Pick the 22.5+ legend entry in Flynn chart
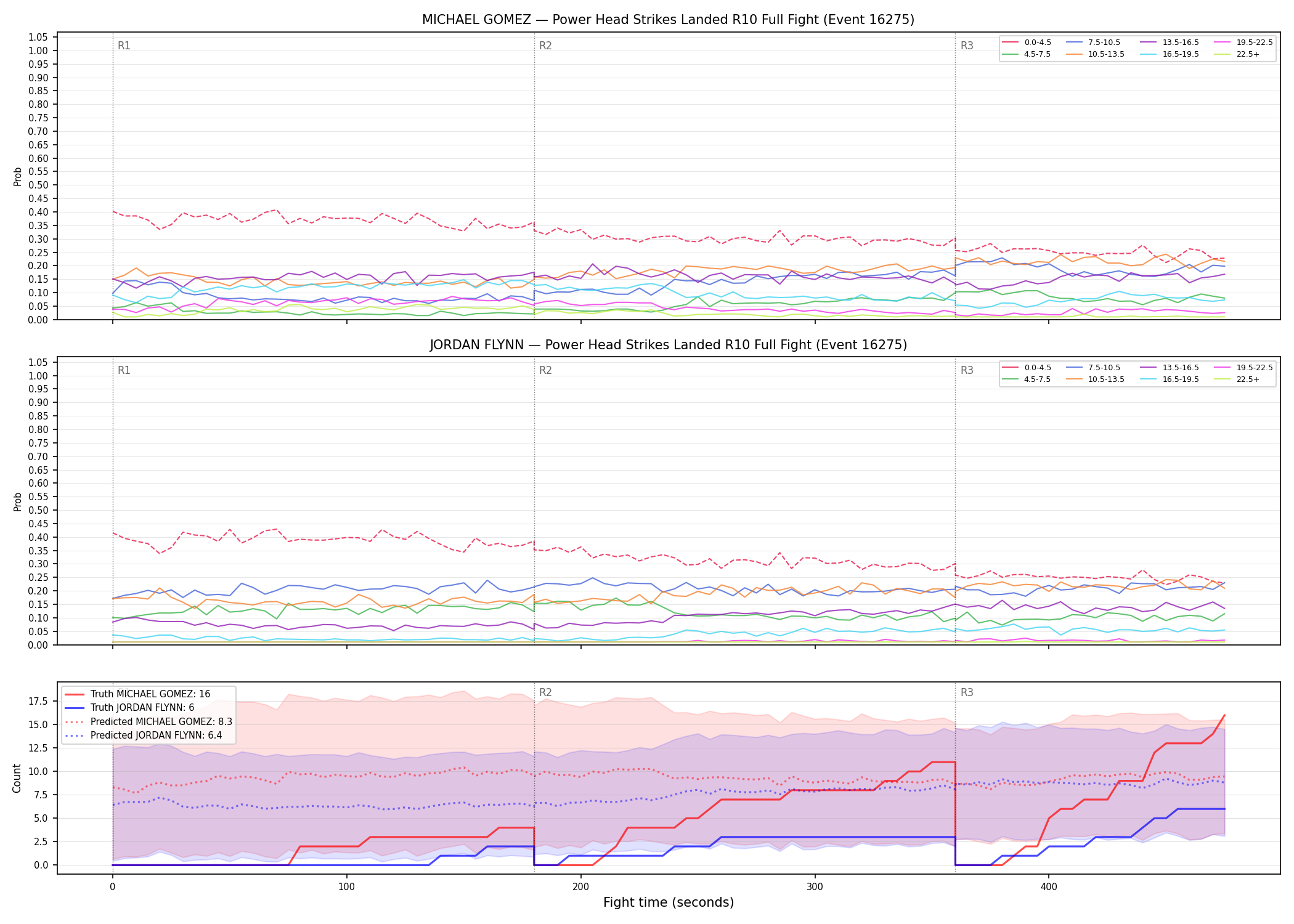The height and width of the screenshot is (924, 1294). pos(1237,379)
